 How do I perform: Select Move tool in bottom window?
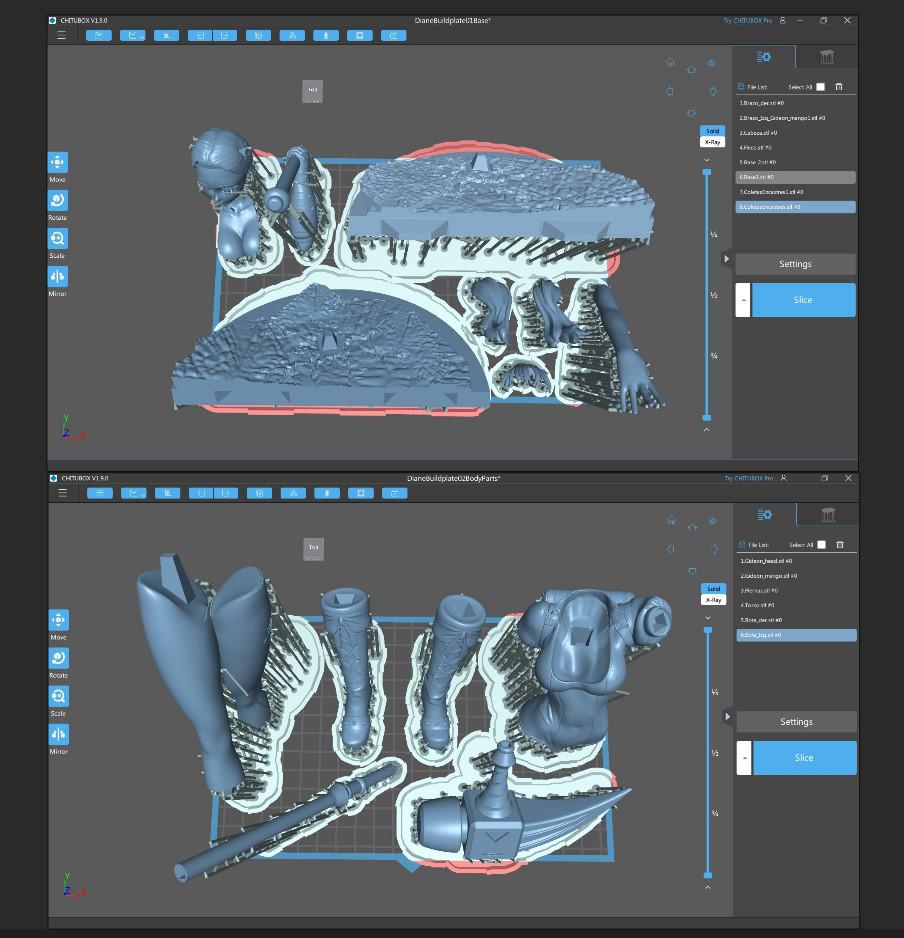(x=59, y=620)
